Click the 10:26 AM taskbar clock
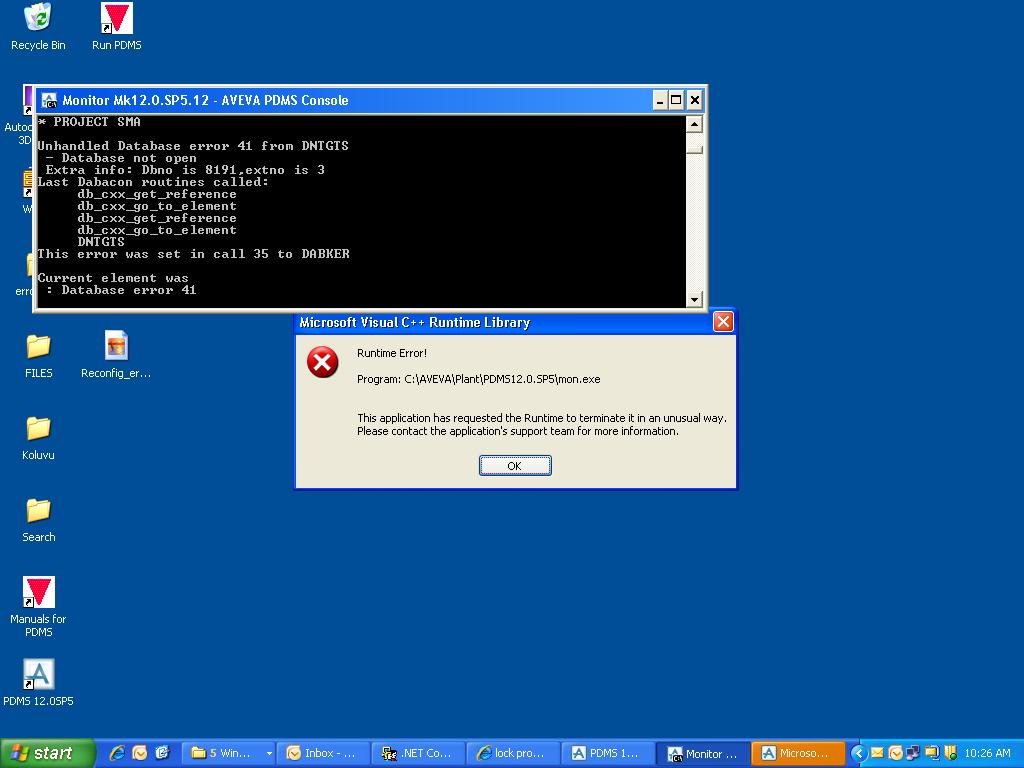 click(x=987, y=753)
